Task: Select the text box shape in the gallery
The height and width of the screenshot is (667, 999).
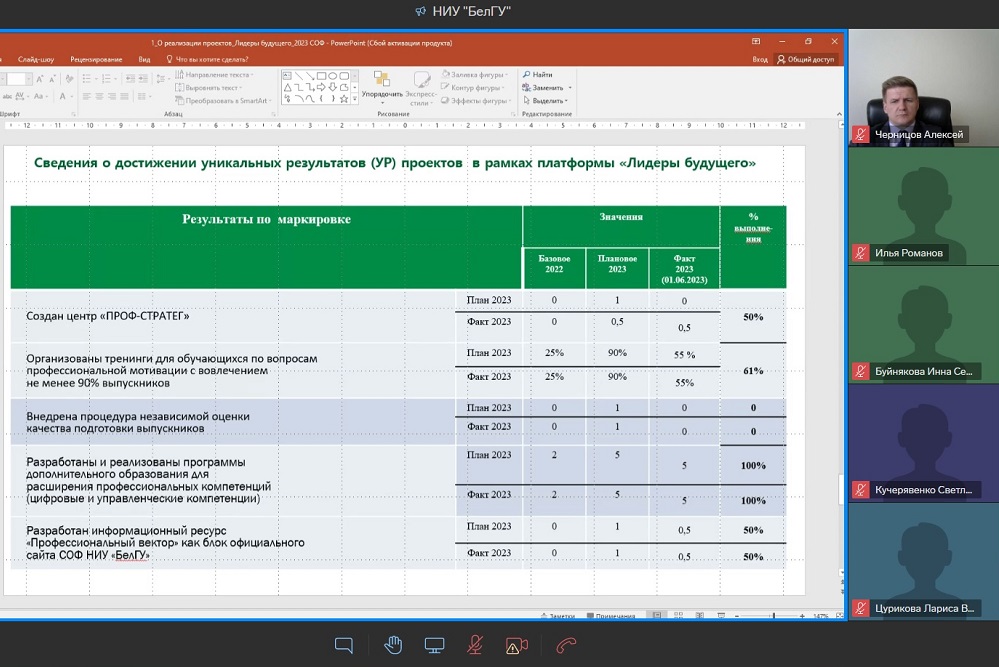Action: point(287,76)
